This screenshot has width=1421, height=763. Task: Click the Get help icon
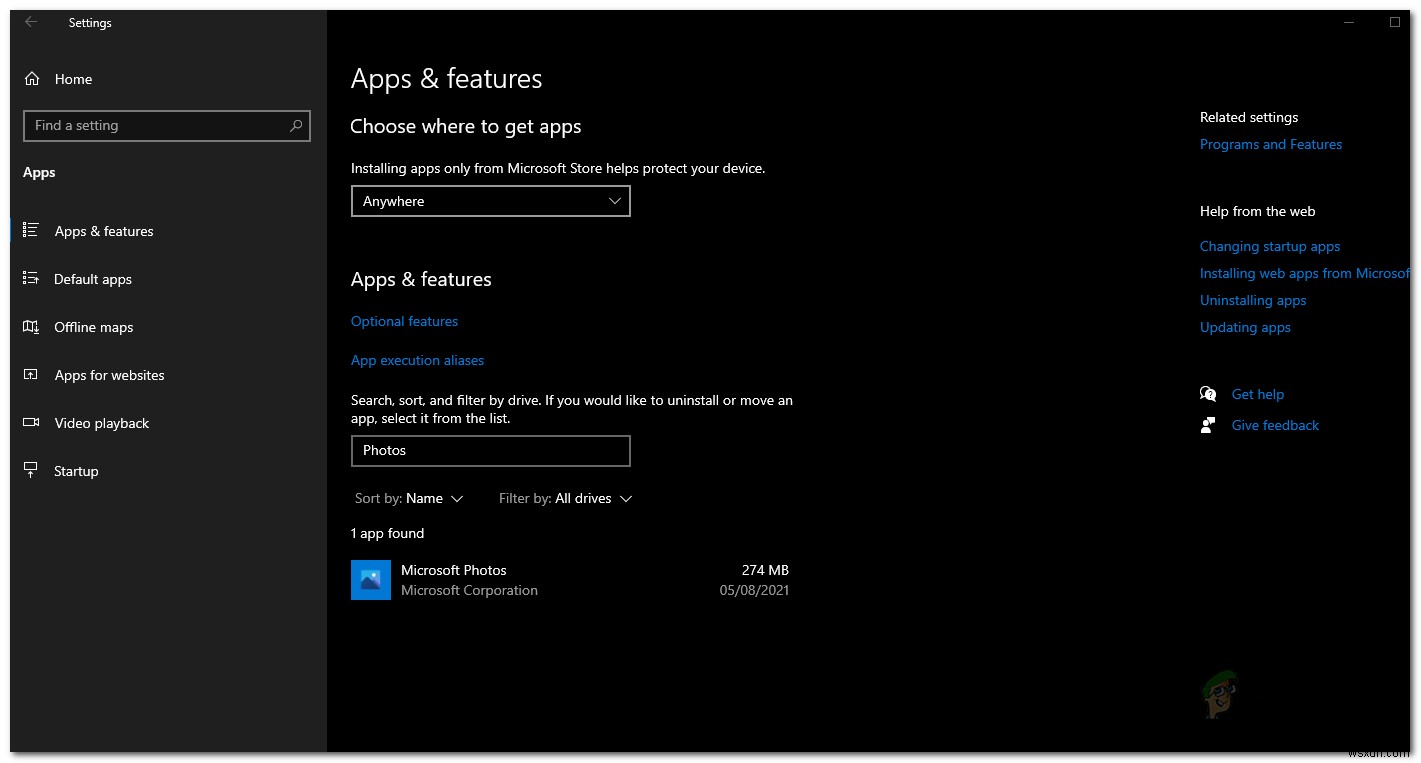(x=1208, y=393)
